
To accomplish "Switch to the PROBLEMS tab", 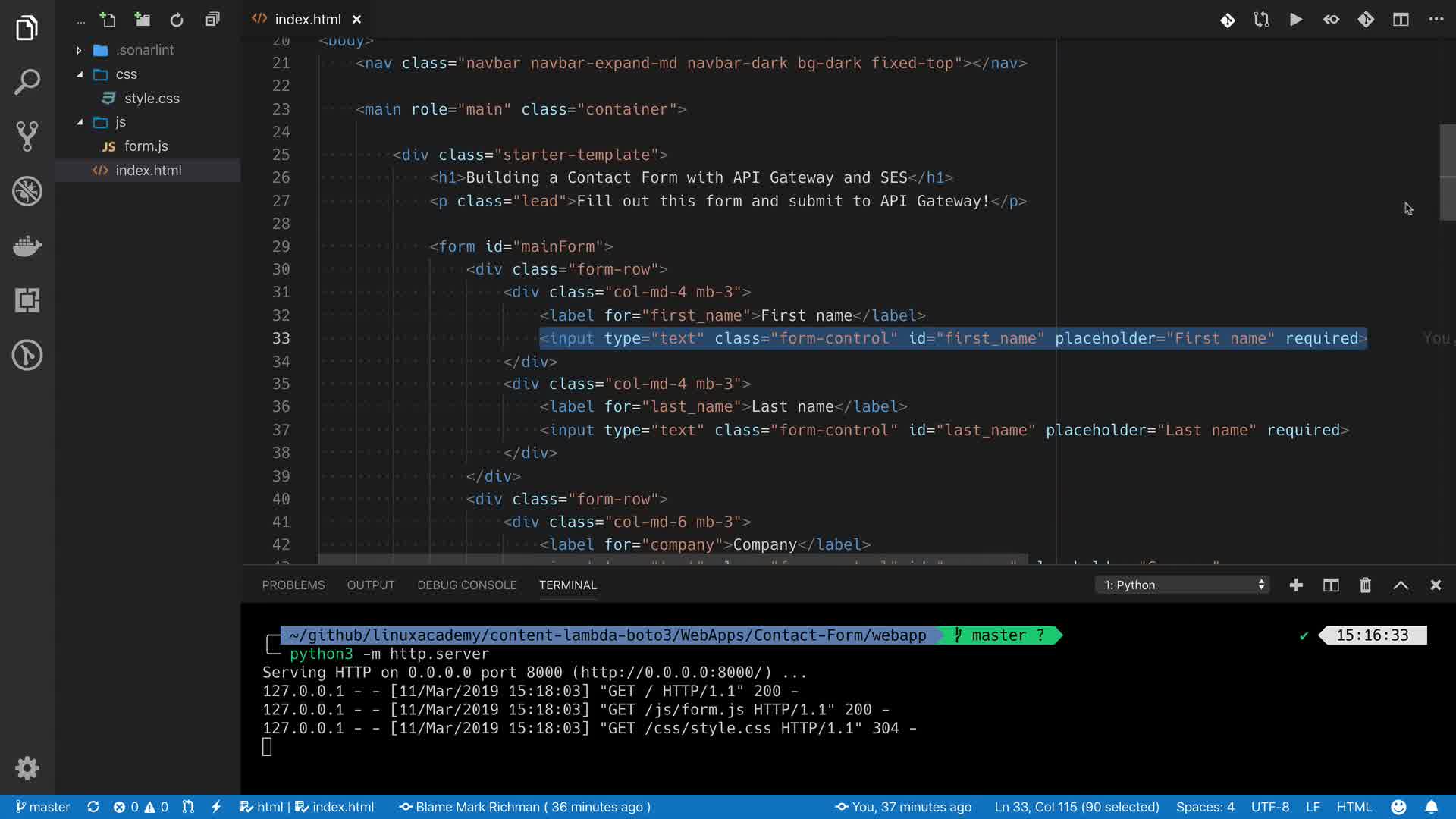I will pos(293,585).
